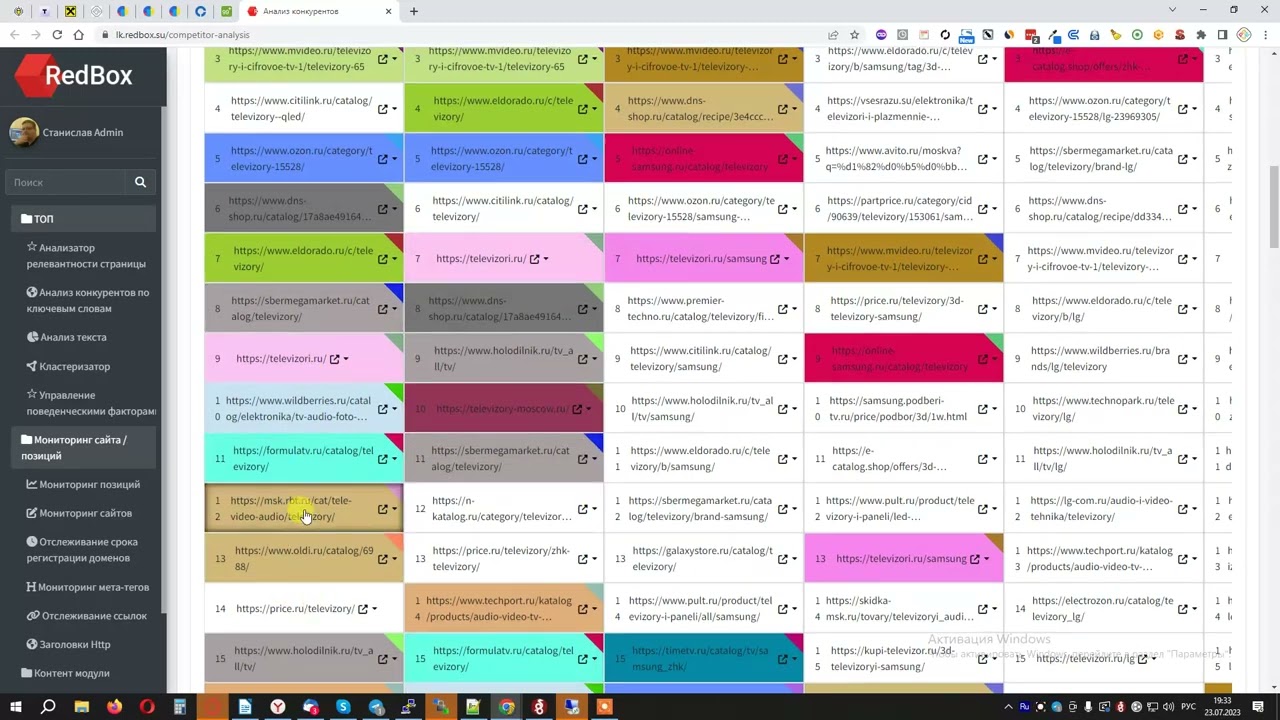Image resolution: width=1280 pixels, height=720 pixels.
Task: Follow the holodilnik.ru tv_all/tv/lg link
Action: [x=1102, y=459]
